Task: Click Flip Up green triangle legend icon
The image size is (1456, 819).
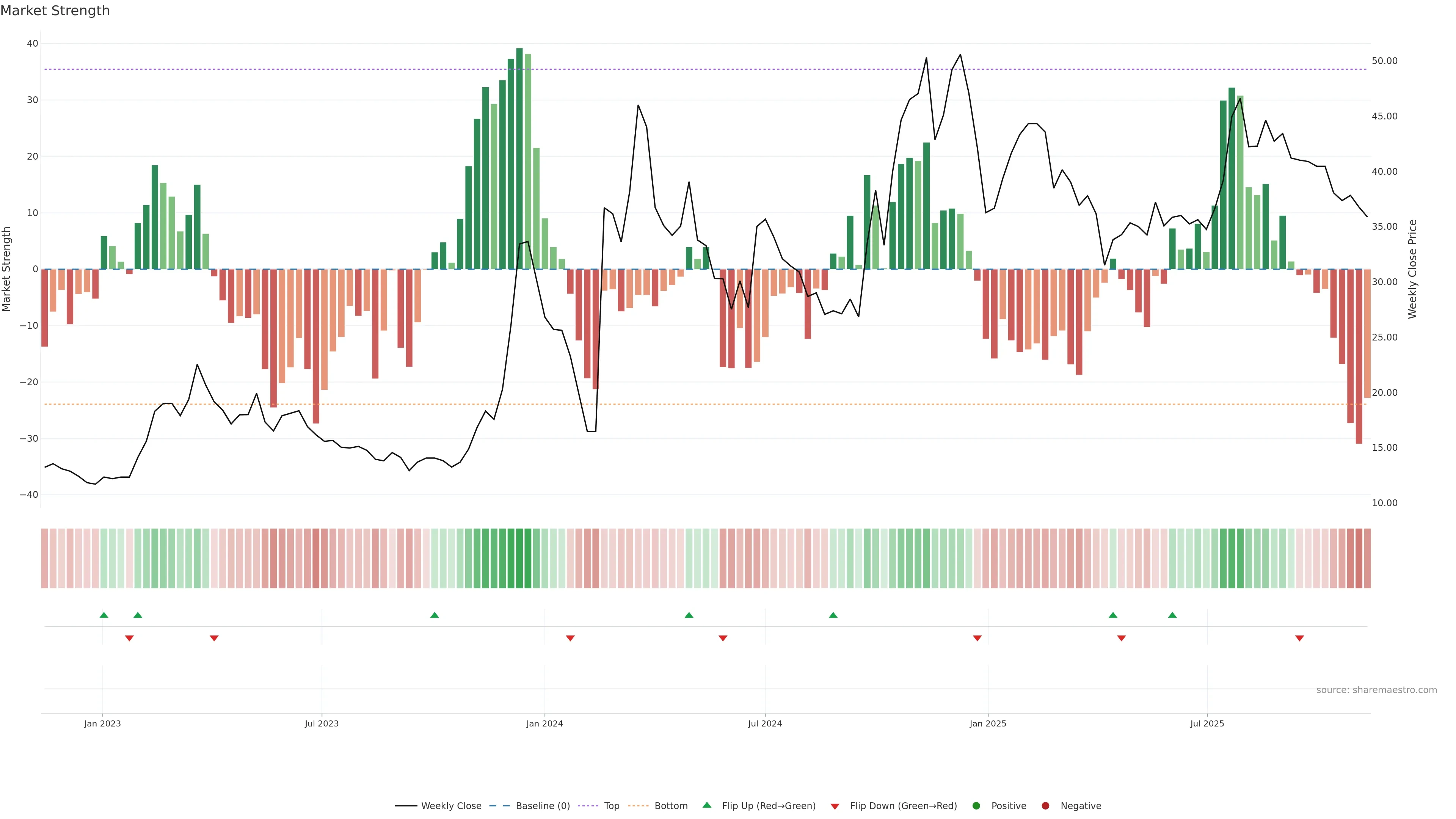Action: [706, 805]
